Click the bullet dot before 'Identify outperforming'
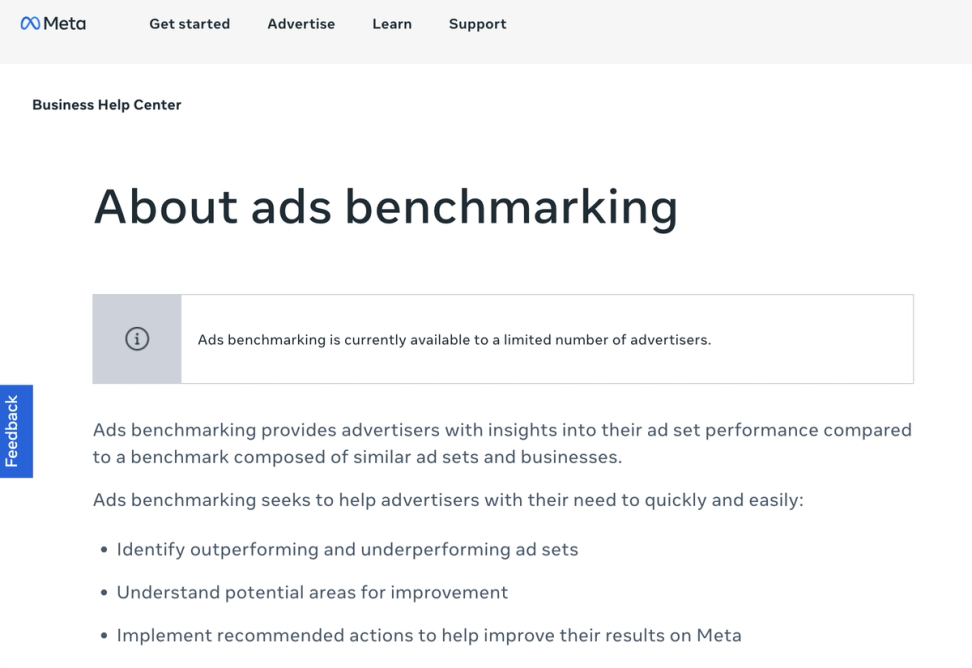The width and height of the screenshot is (972, 668). coord(104,550)
